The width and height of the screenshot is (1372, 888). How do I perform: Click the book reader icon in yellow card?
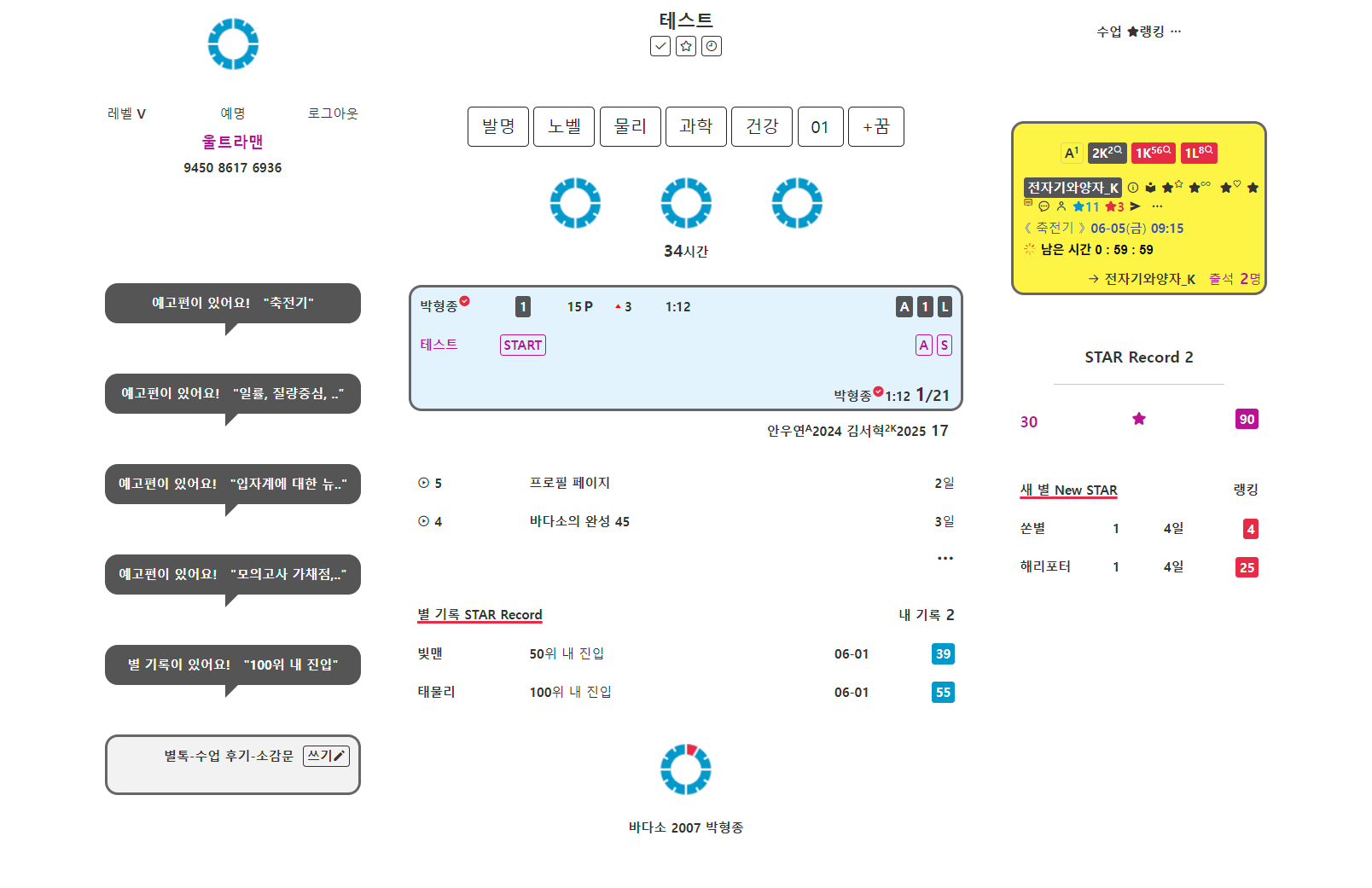coord(1150,188)
